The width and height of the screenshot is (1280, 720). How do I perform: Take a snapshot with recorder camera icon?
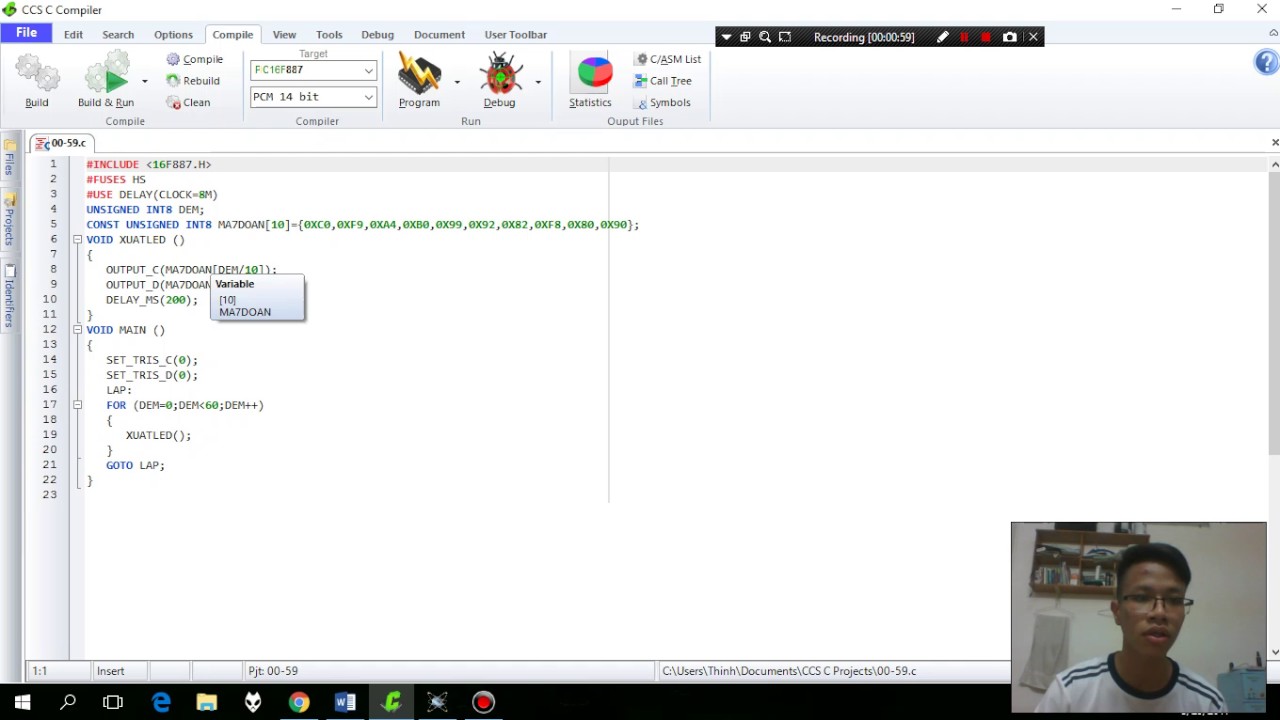click(1010, 37)
